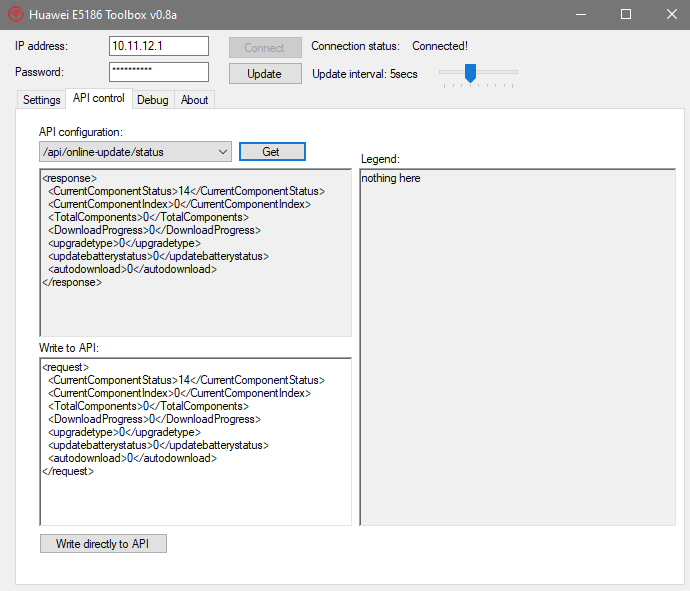Click the Get button

click(x=271, y=152)
